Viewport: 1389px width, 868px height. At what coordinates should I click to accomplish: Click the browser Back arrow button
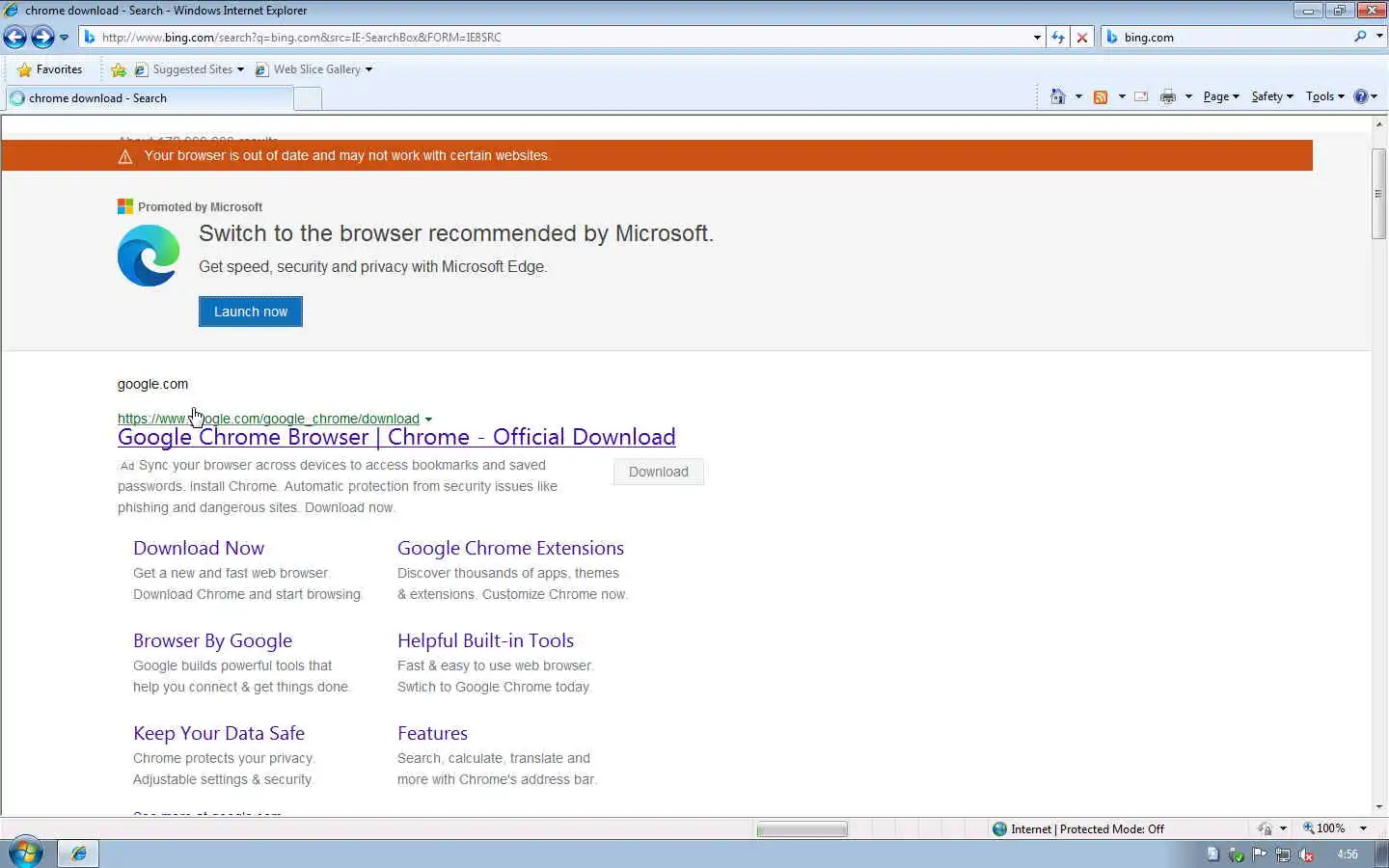tap(15, 38)
